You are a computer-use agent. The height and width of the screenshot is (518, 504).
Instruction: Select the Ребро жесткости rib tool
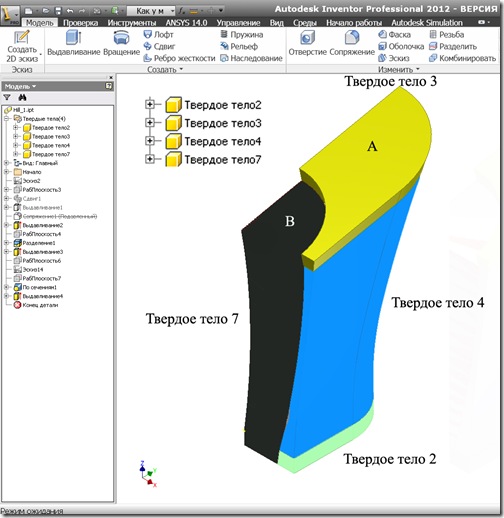(179, 58)
